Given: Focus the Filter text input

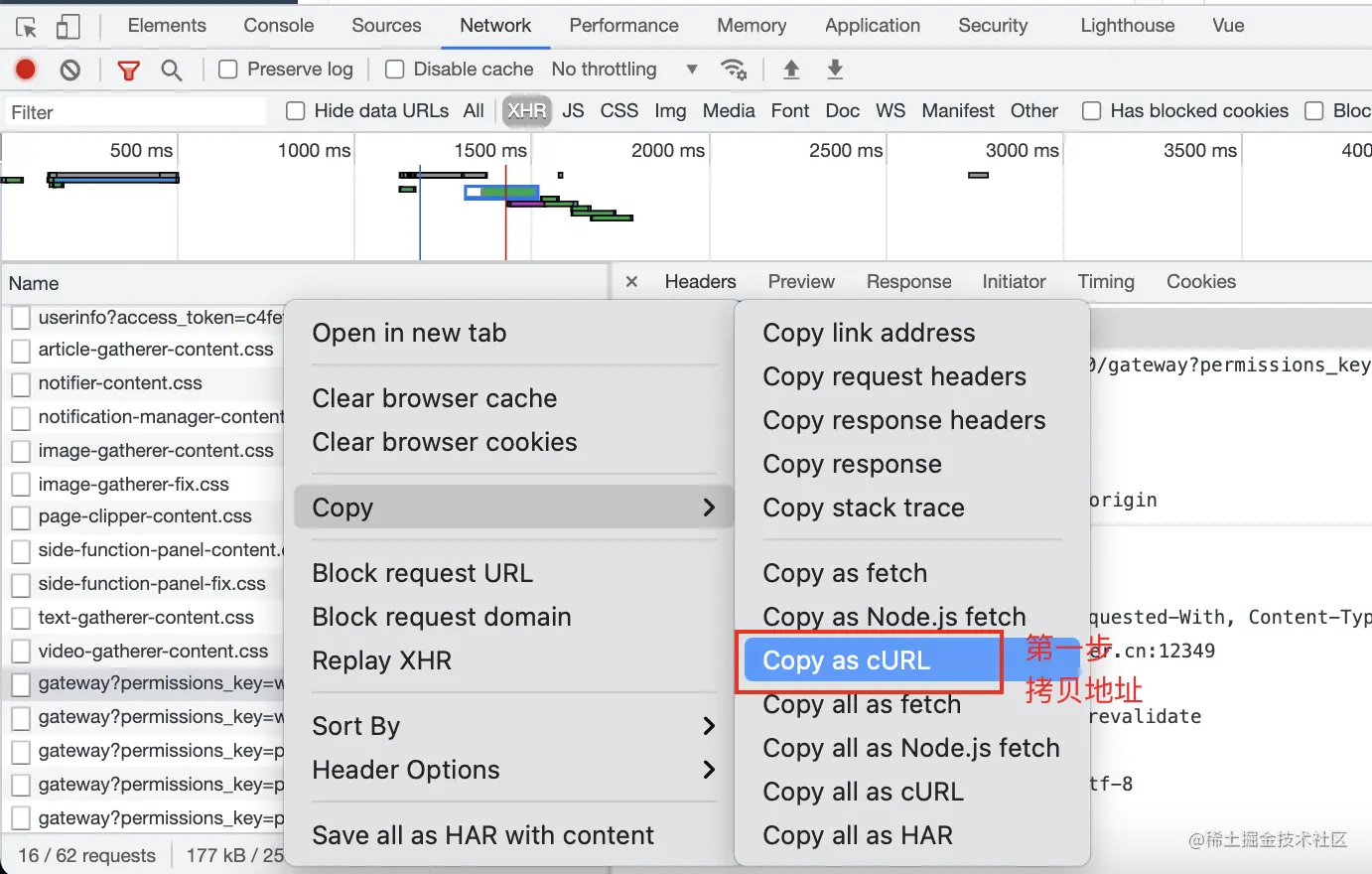Looking at the screenshot, I should click(136, 112).
